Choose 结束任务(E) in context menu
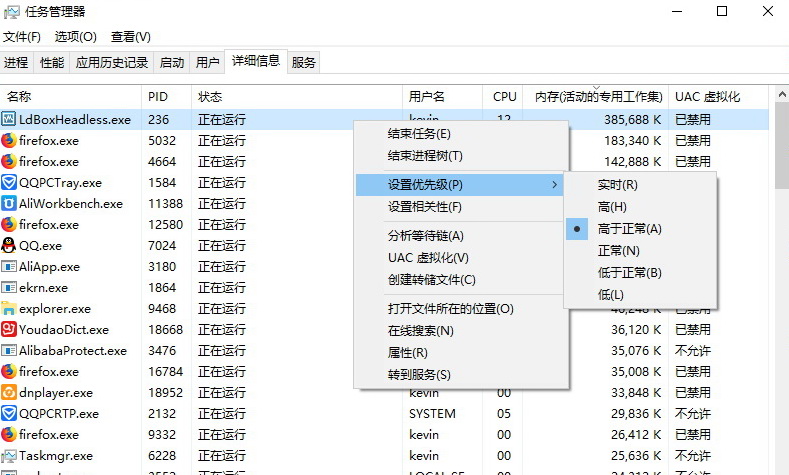Image resolution: width=789 pixels, height=475 pixels. (461, 134)
